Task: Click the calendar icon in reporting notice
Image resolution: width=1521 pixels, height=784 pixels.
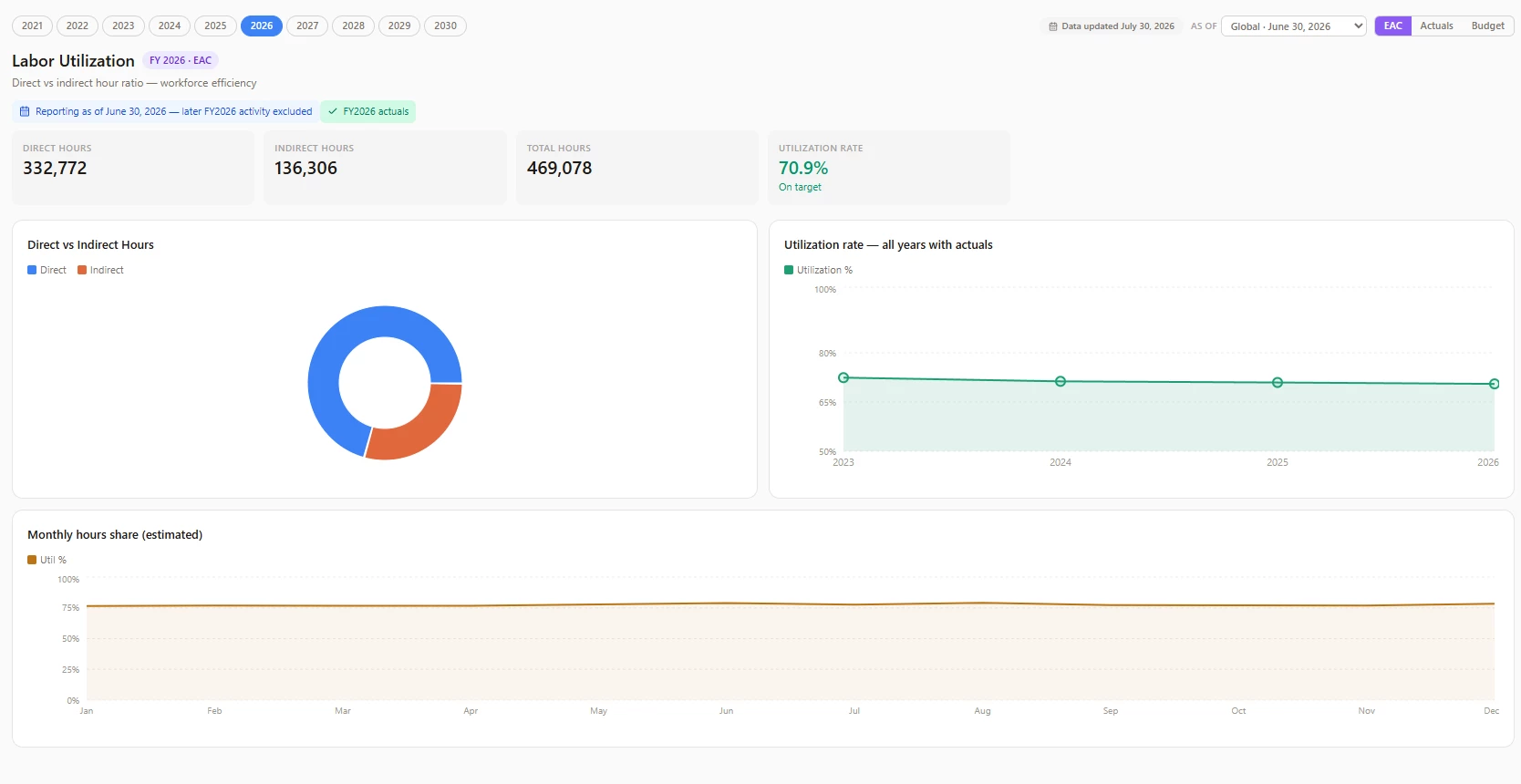Action: point(25,111)
